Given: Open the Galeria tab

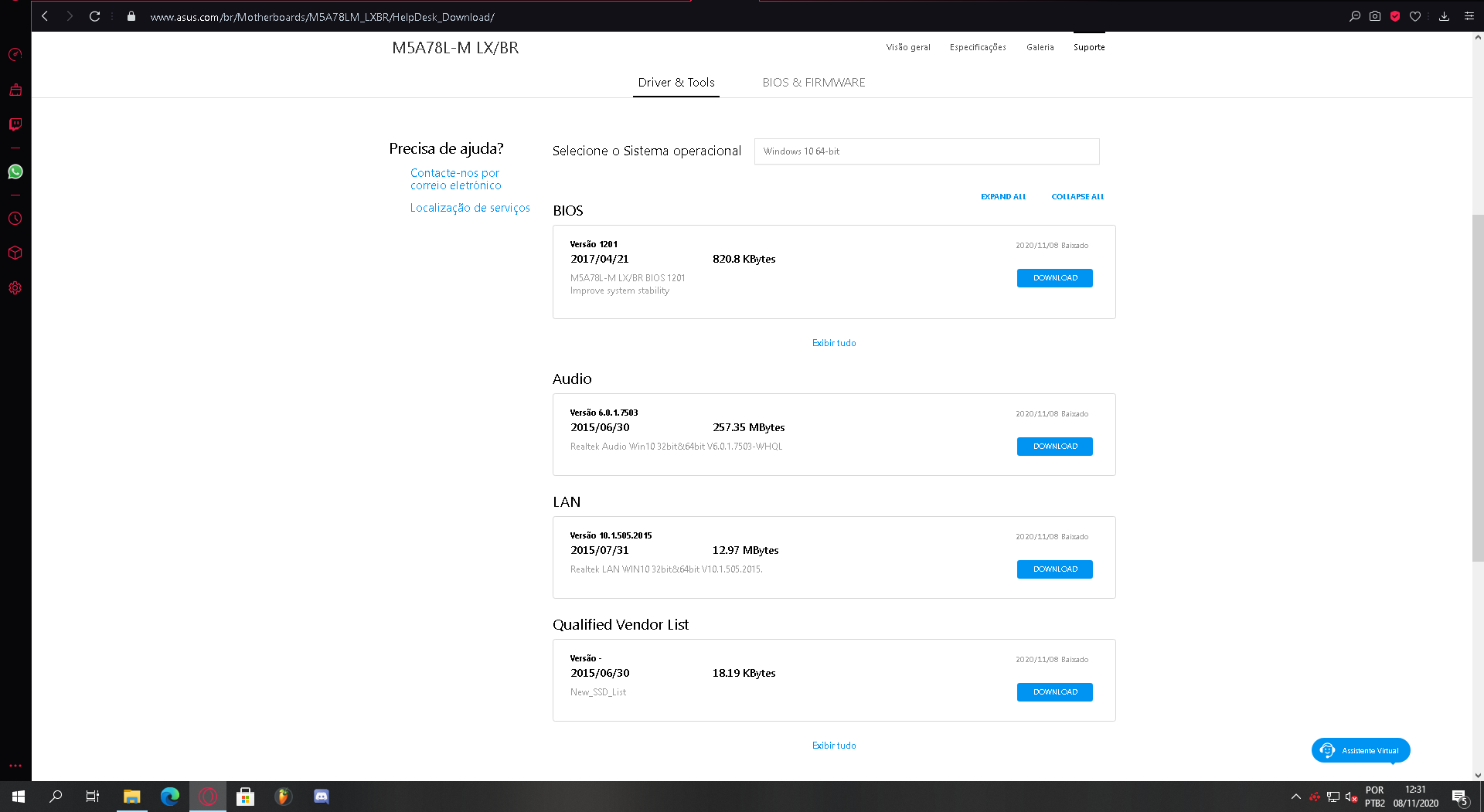Looking at the screenshot, I should click(x=1040, y=47).
